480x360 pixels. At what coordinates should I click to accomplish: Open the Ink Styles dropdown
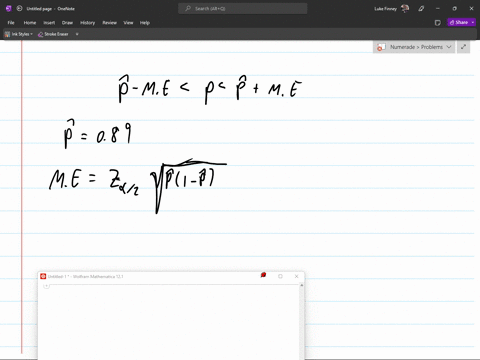click(x=19, y=34)
